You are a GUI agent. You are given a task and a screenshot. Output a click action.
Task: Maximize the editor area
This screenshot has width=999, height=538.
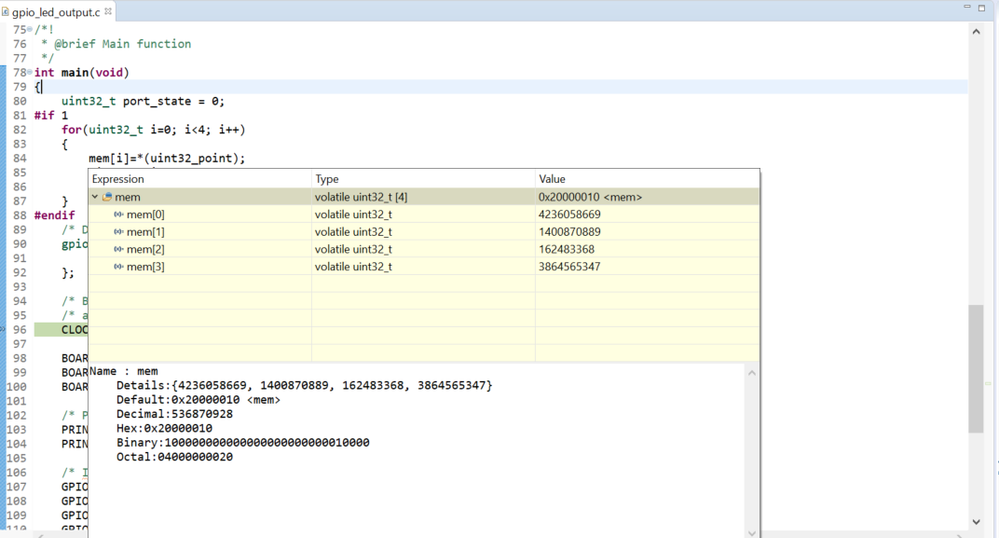pyautogui.click(x=982, y=7)
